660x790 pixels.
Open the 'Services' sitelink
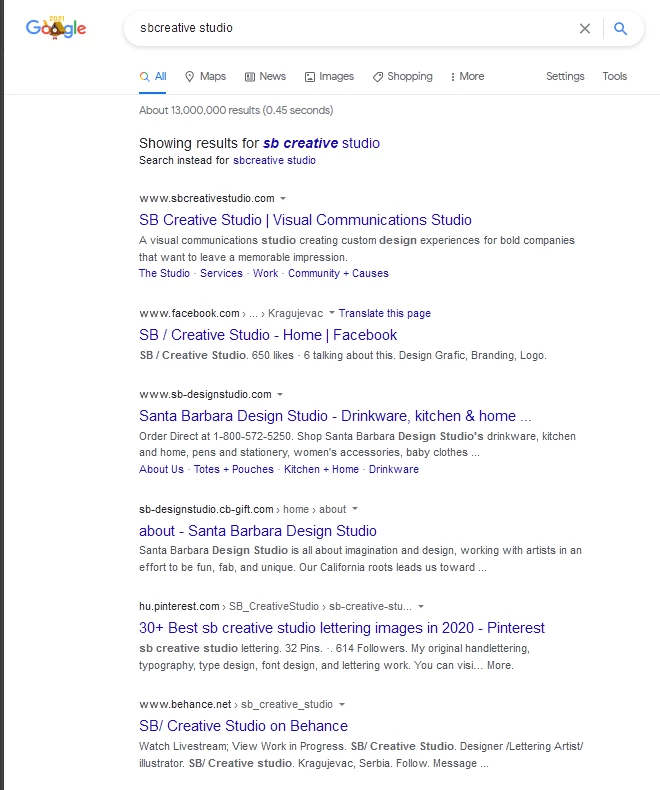pyautogui.click(x=221, y=273)
